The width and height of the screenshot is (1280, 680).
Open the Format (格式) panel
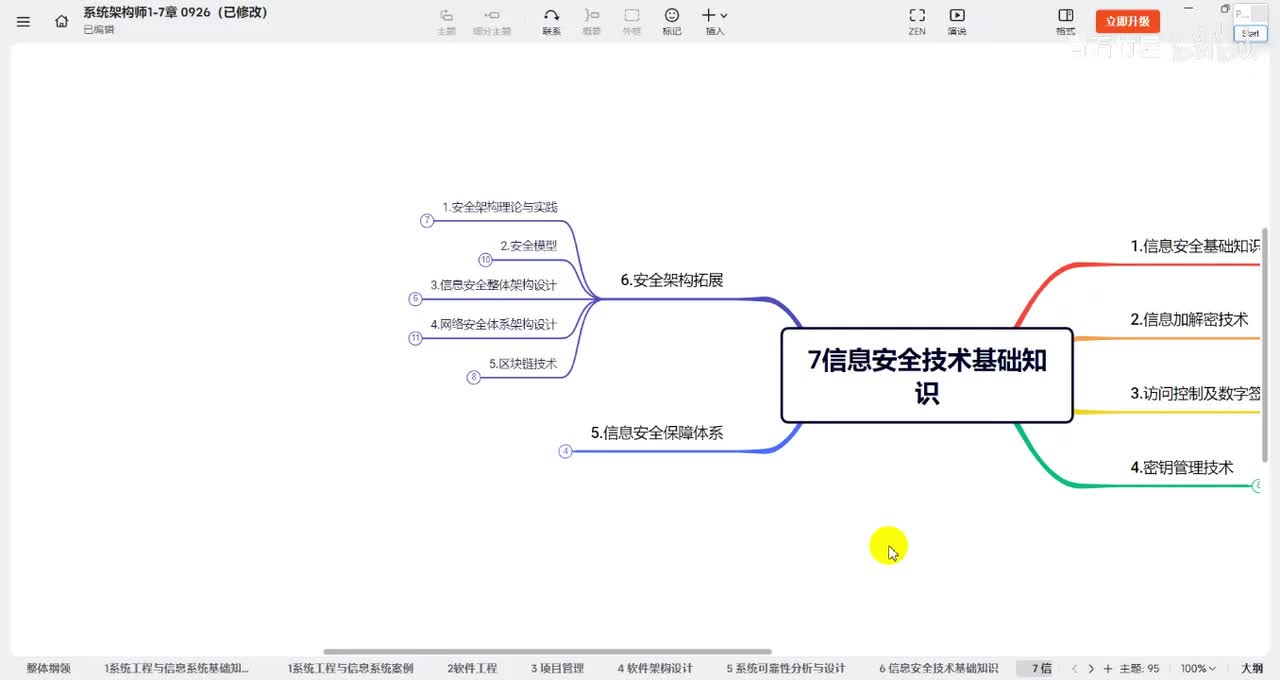(x=1066, y=21)
